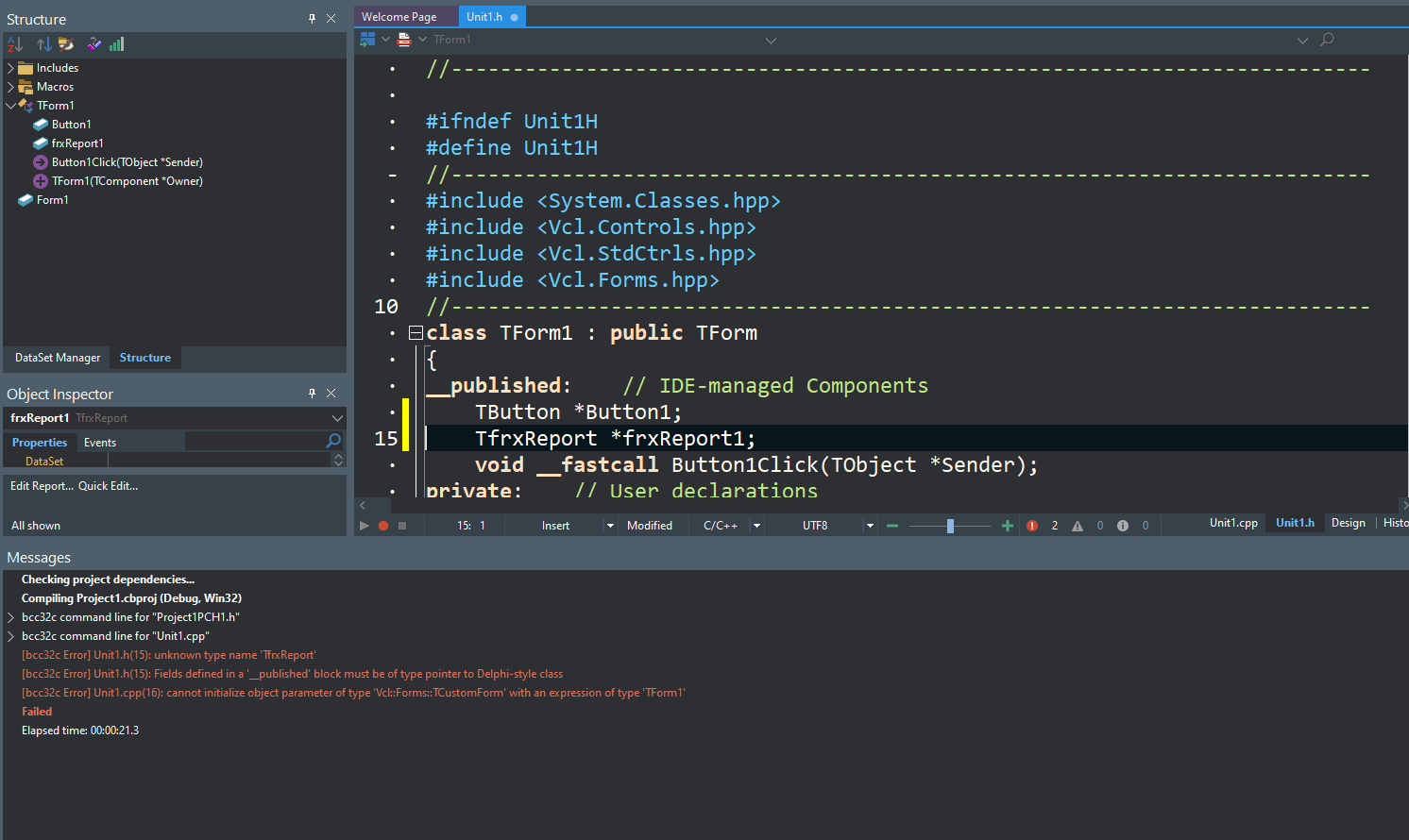Select the TForm1(TComponent *Owner) constructor node
The image size is (1409, 840).
tap(127, 181)
